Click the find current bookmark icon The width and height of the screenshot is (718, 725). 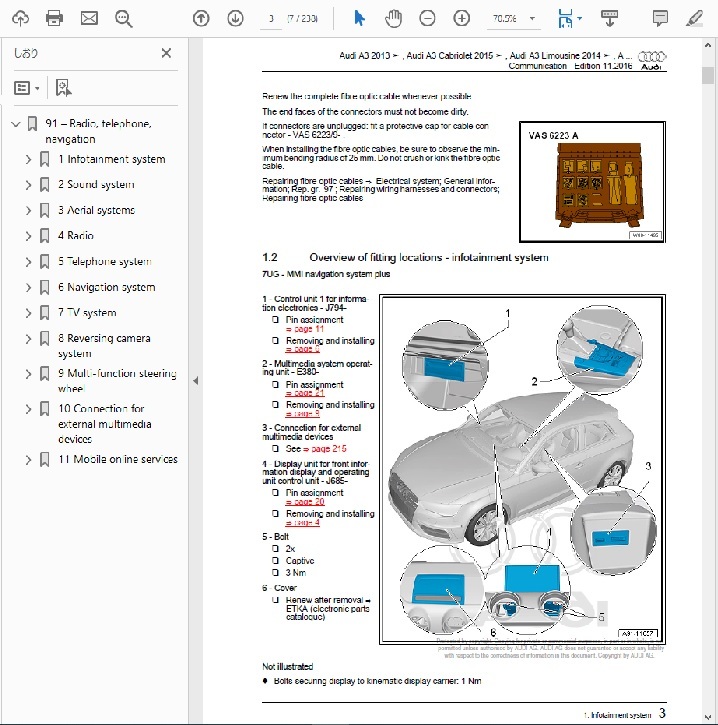[x=63, y=88]
